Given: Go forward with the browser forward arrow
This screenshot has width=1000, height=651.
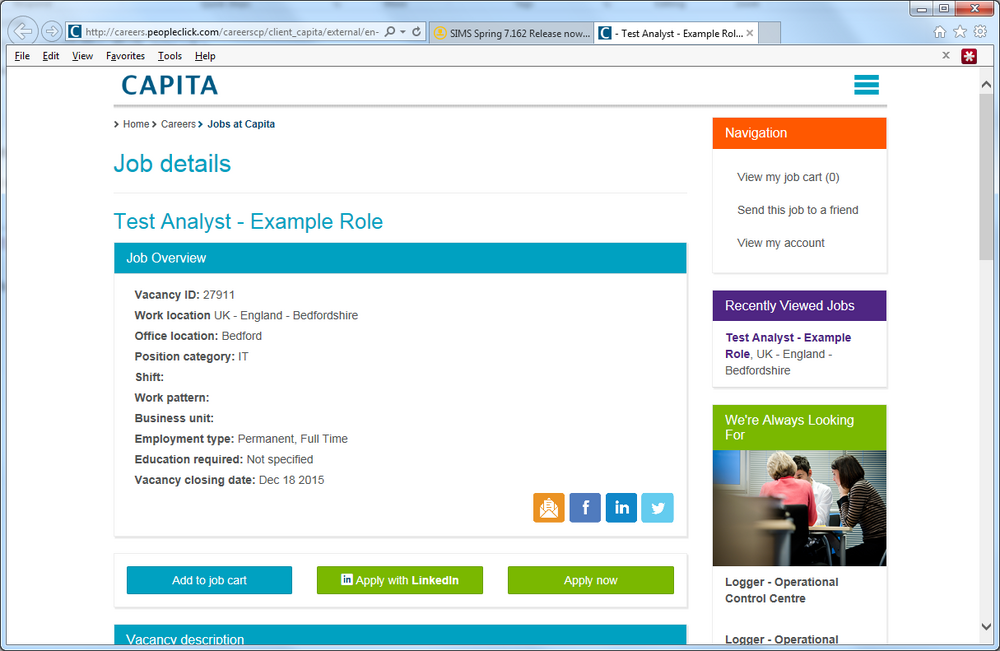Looking at the screenshot, I should click(52, 31).
